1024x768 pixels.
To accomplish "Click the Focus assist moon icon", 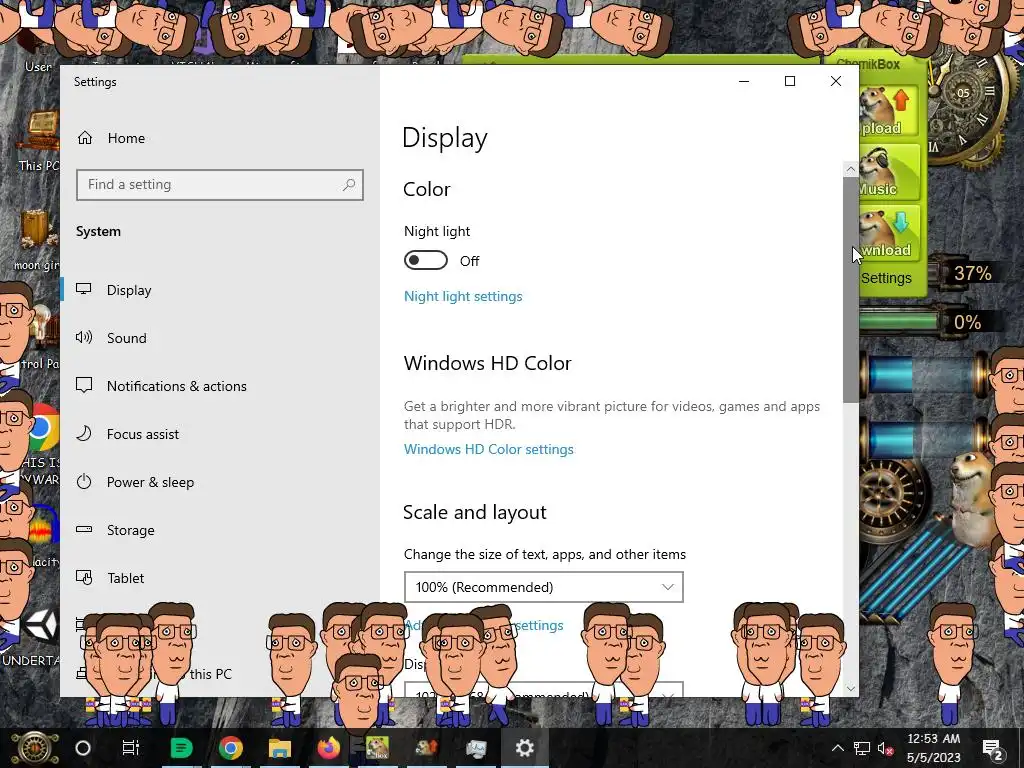I will coord(84,434).
